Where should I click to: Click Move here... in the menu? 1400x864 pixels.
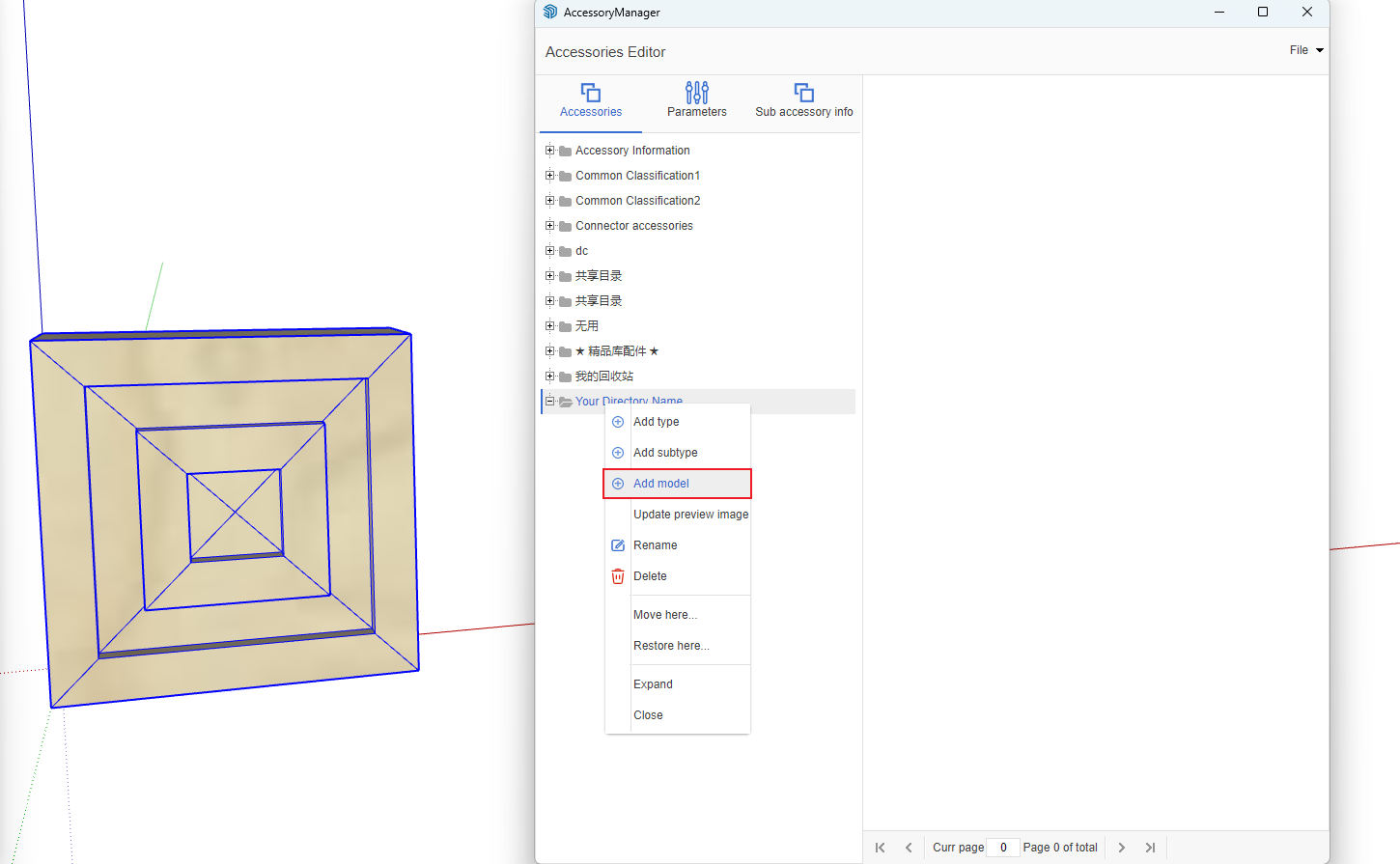click(665, 615)
